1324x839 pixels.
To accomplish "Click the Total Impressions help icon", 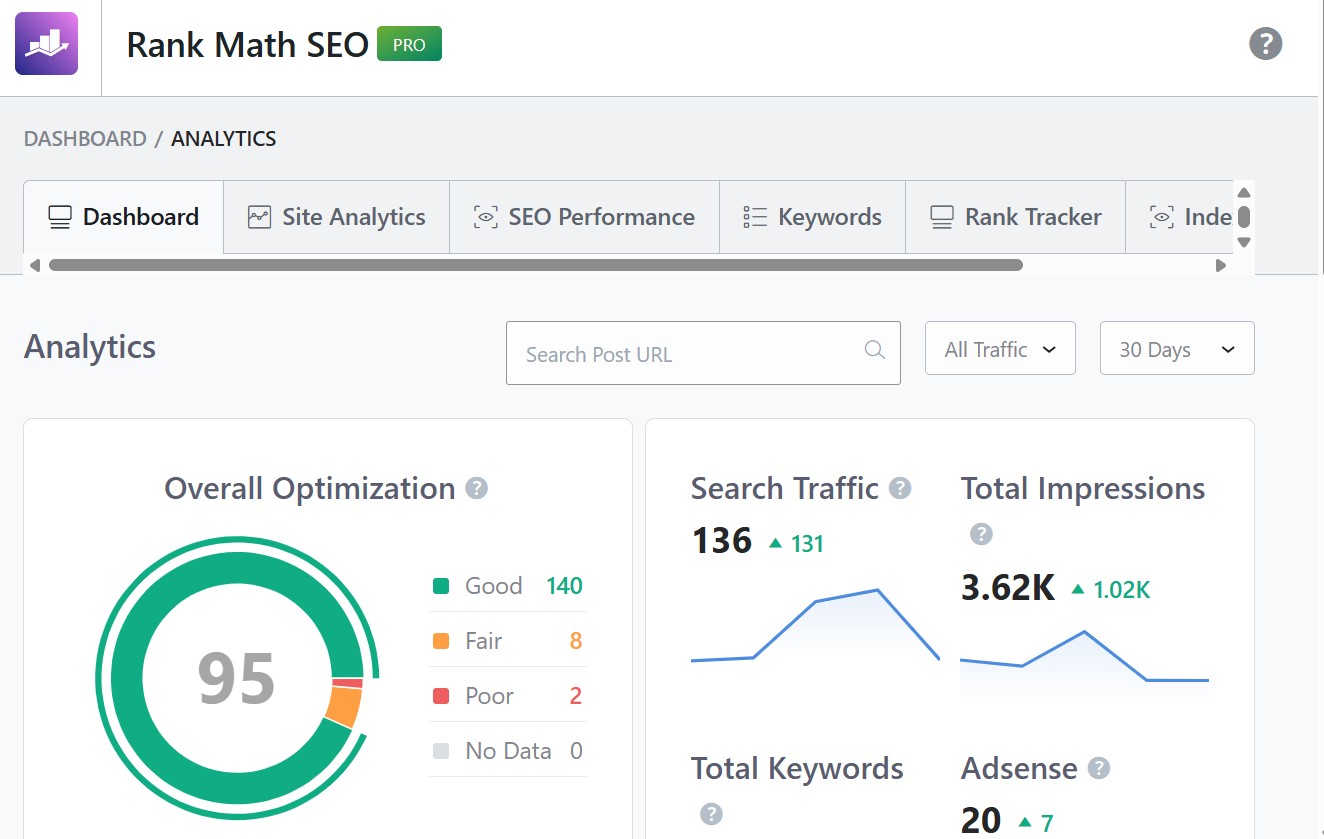I will click(981, 534).
